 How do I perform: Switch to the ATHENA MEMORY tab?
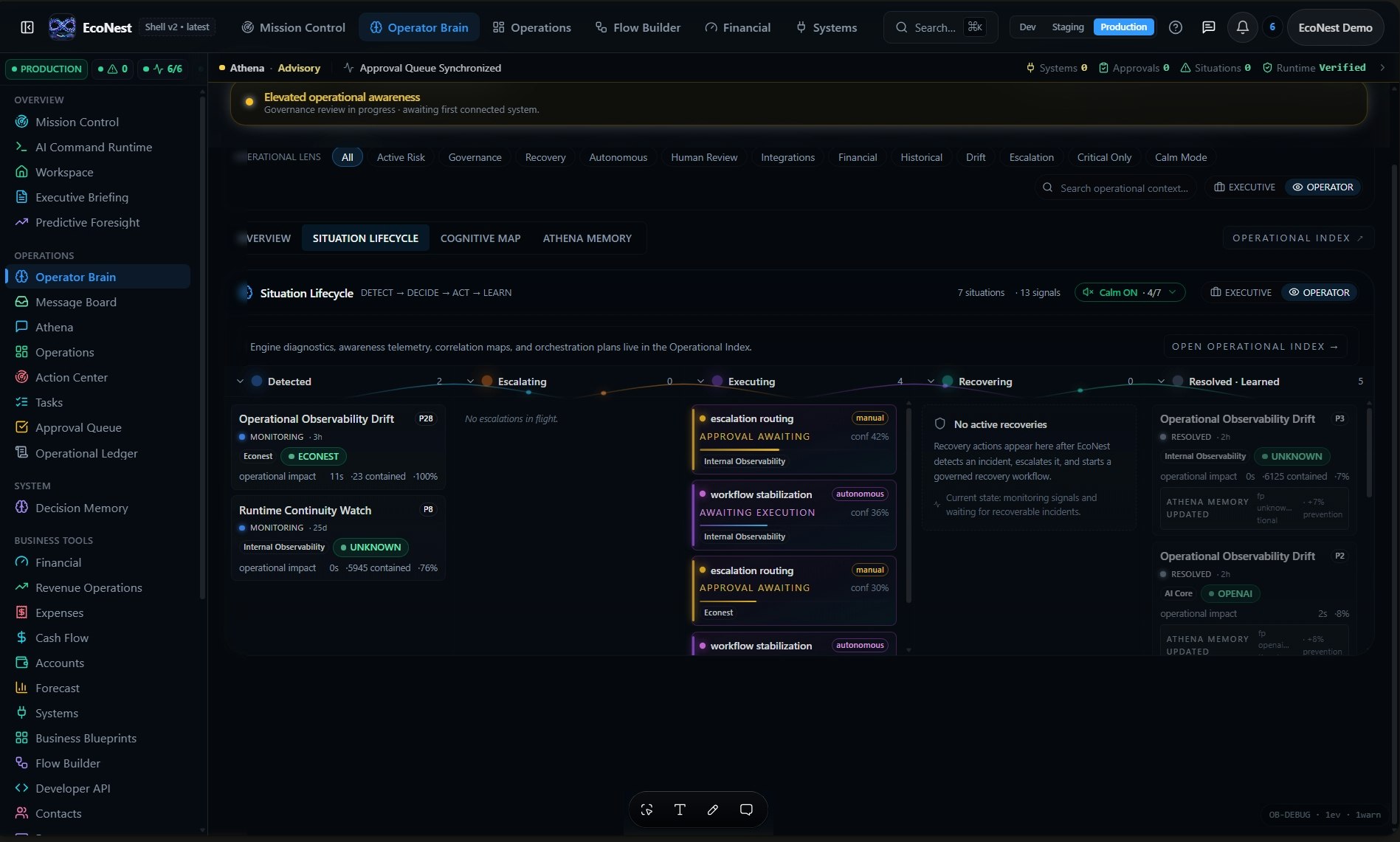coord(587,238)
